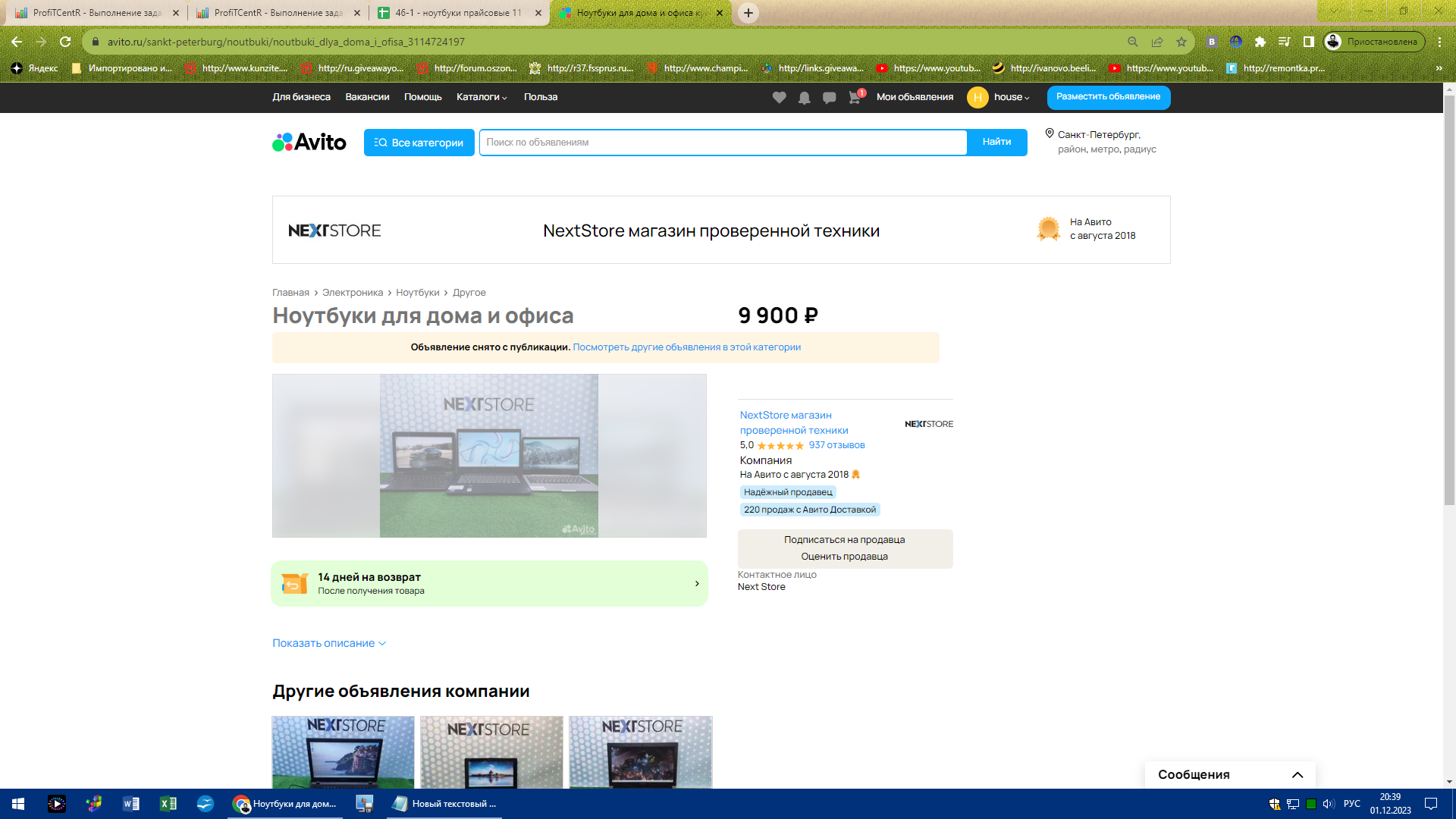Click the Найти search button
This screenshot has height=819, width=1456.
[996, 143]
